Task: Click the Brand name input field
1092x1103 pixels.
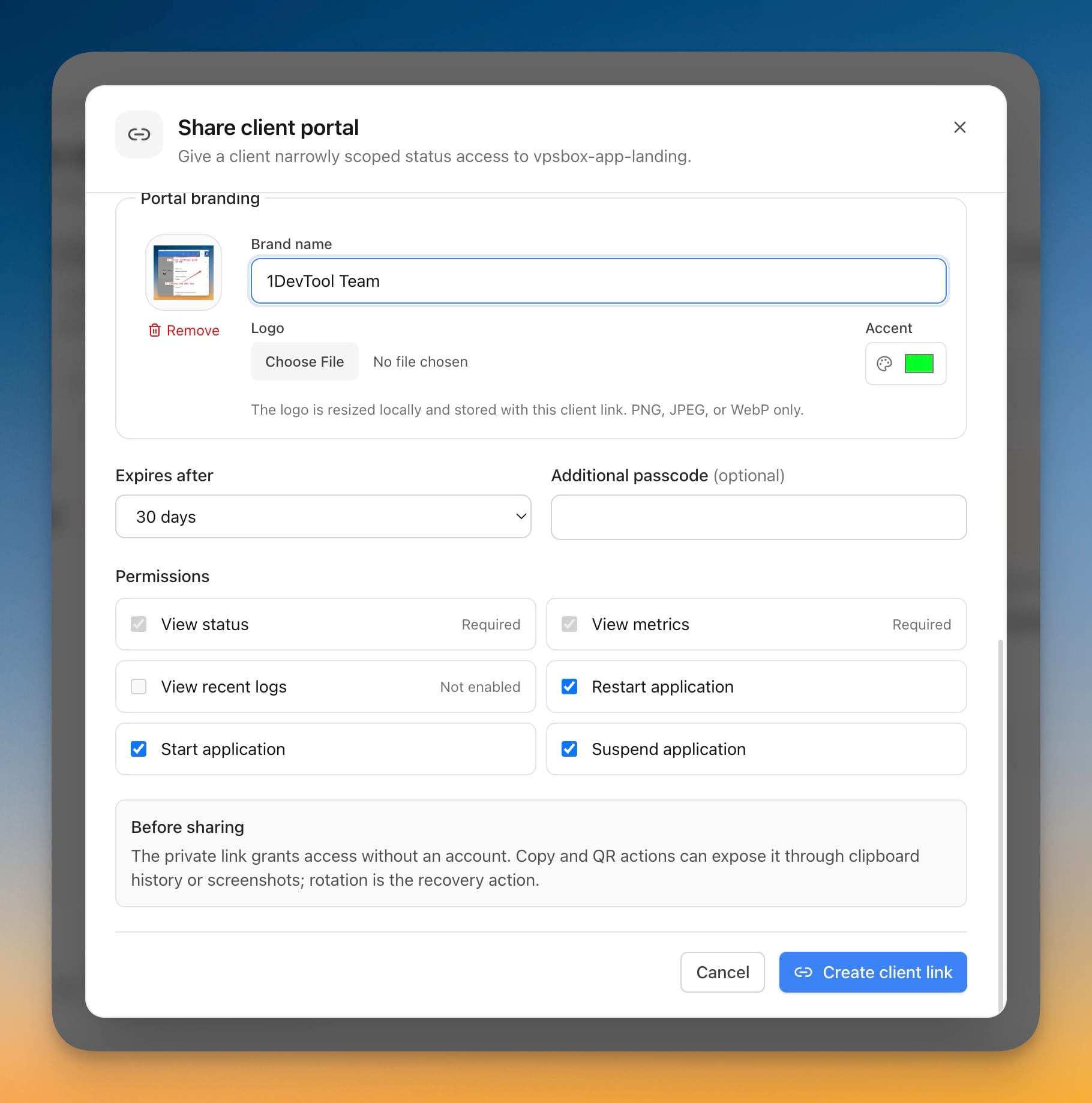Action: coord(598,281)
